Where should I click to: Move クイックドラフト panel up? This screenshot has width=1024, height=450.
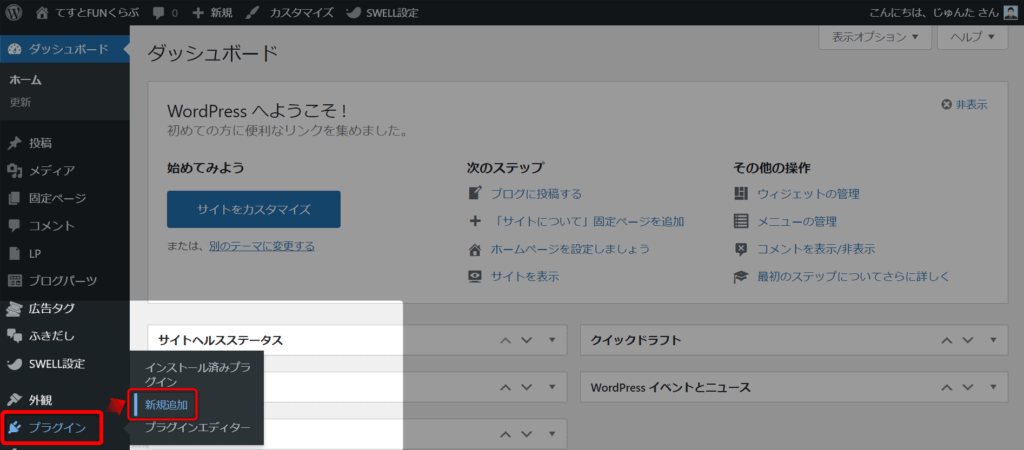pos(947,340)
